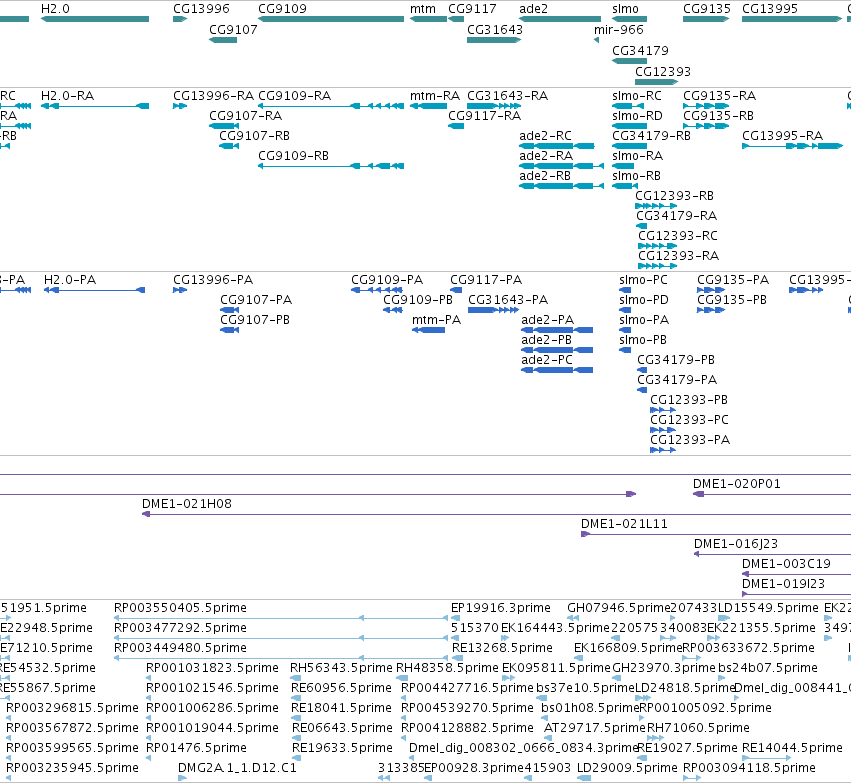Select the CG9117 gene label
Screen dimensions: 851x783
tap(472, 9)
